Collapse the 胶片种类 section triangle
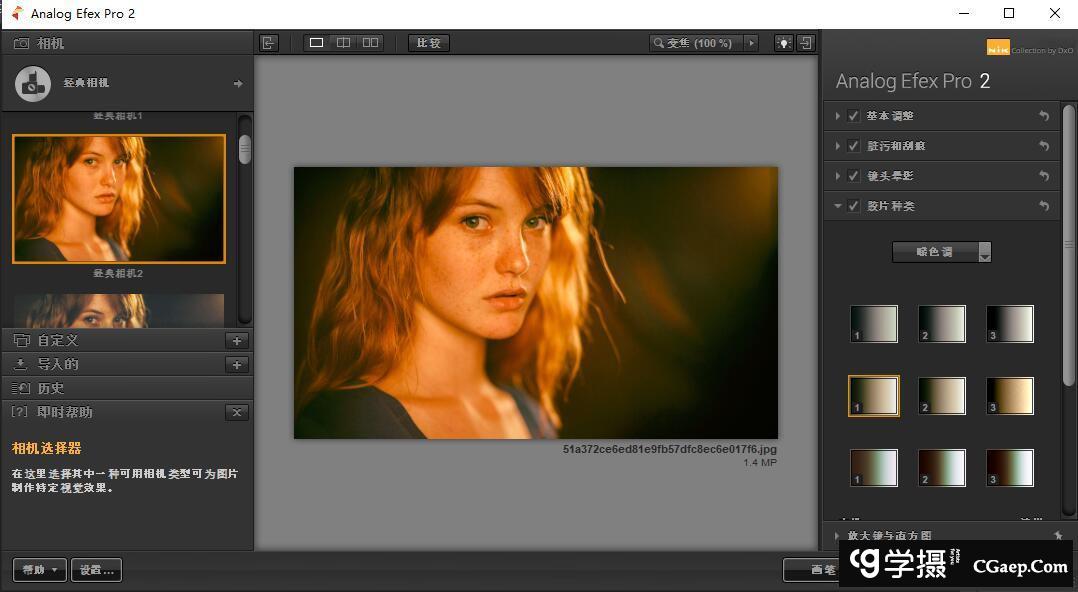 (837, 206)
